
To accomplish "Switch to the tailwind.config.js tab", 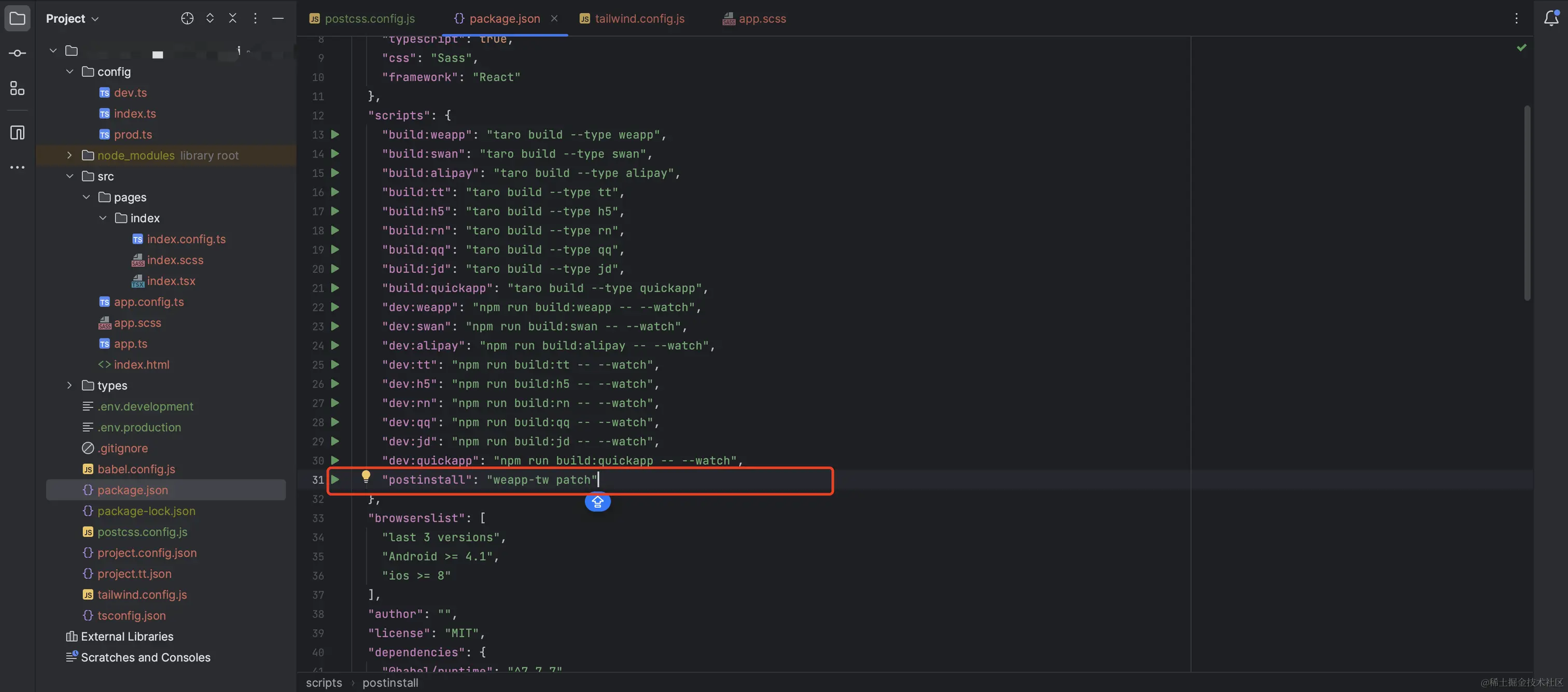I will (x=639, y=18).
